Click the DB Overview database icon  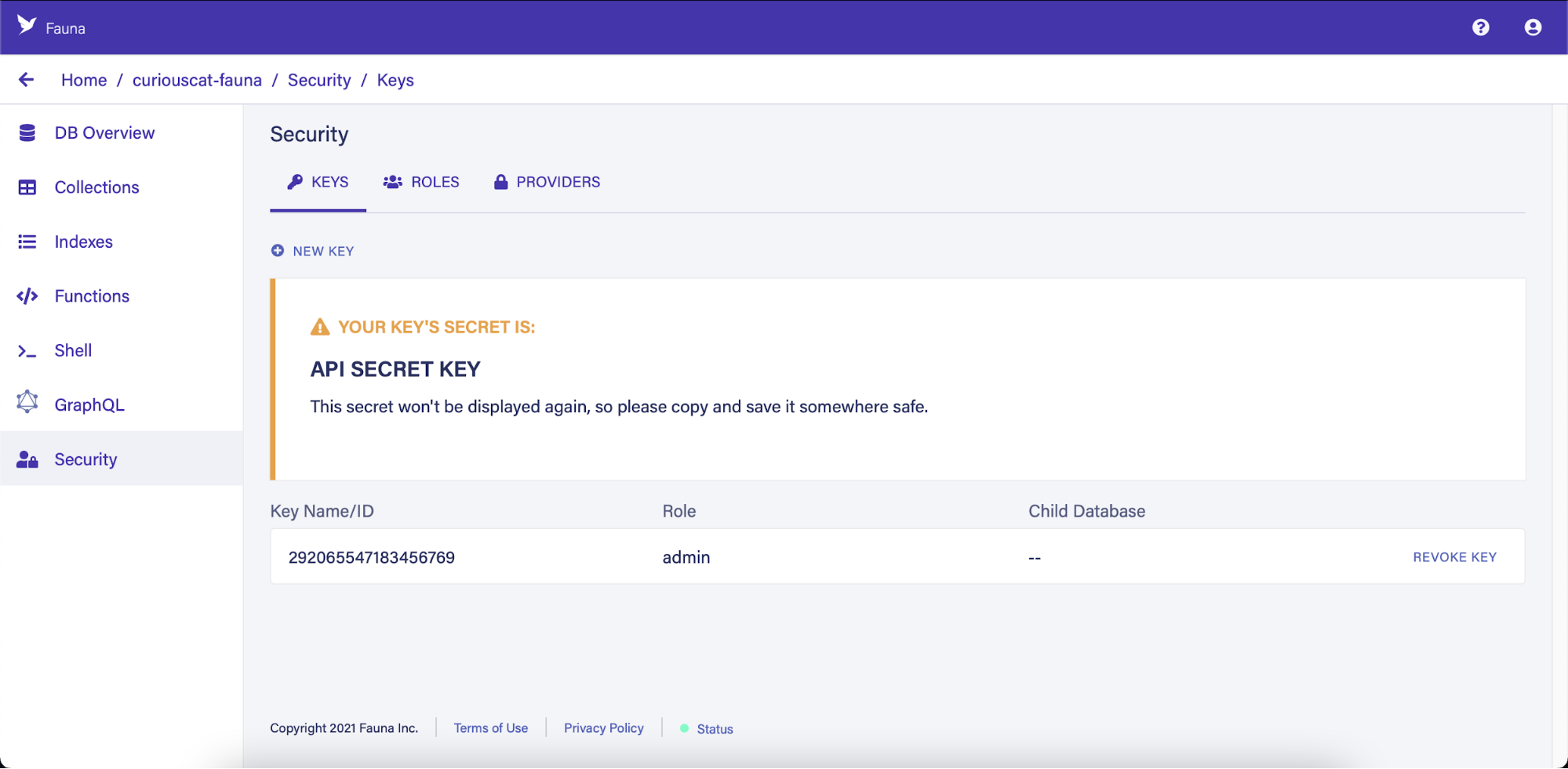point(27,133)
